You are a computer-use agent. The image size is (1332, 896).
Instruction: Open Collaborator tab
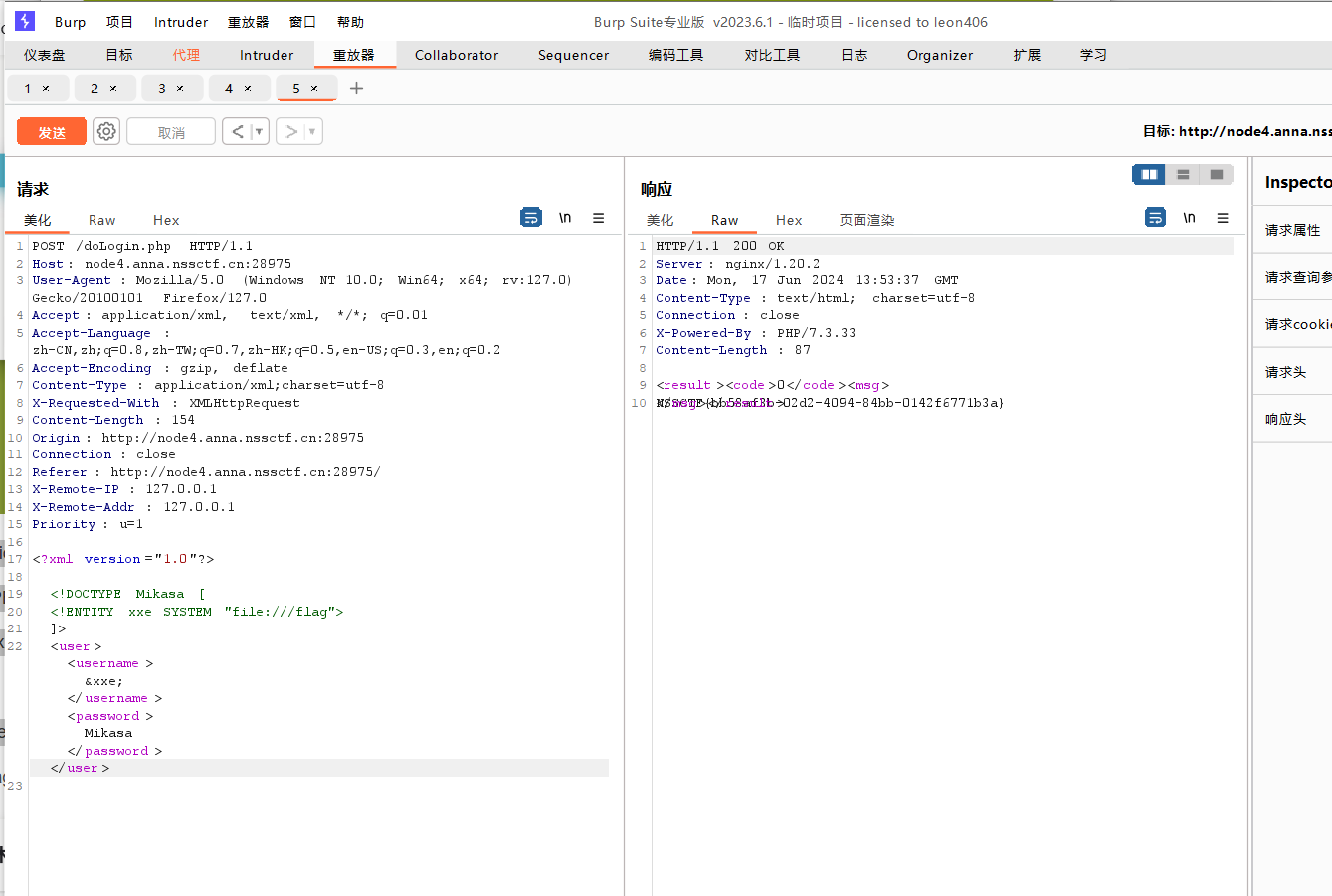pos(457,55)
